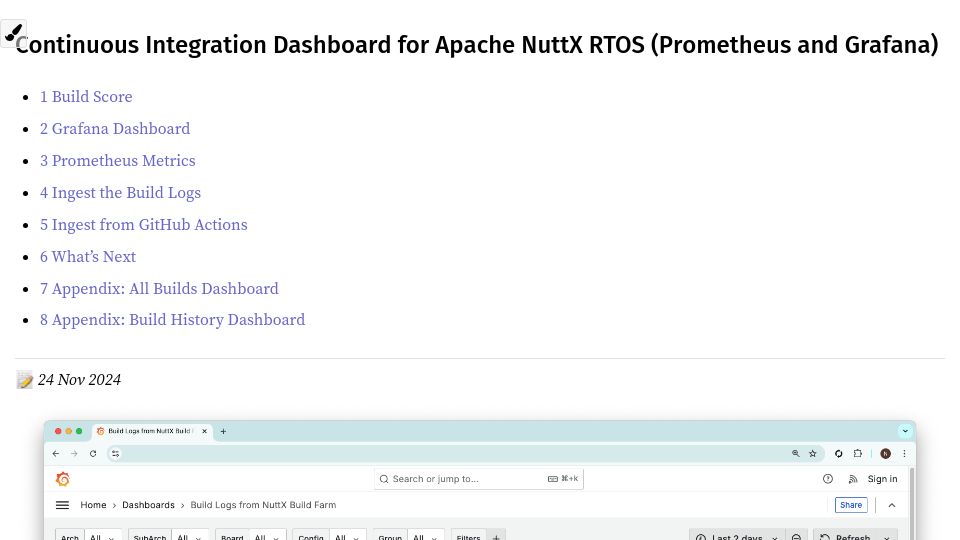
Task: Click the browser back arrow in screenshot
Action: pyautogui.click(x=56, y=454)
